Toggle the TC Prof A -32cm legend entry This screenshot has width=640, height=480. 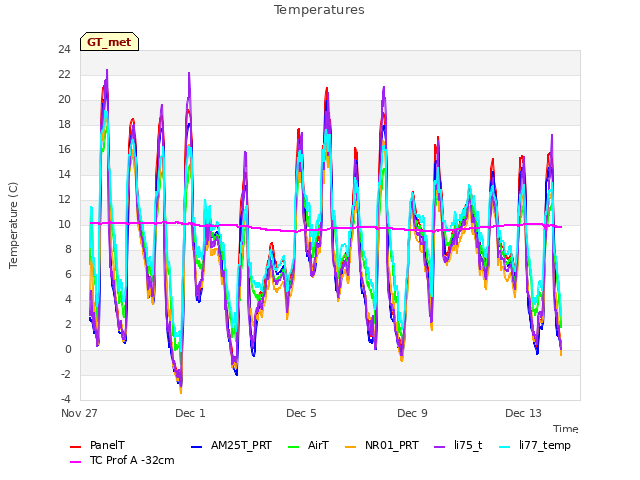122,460
